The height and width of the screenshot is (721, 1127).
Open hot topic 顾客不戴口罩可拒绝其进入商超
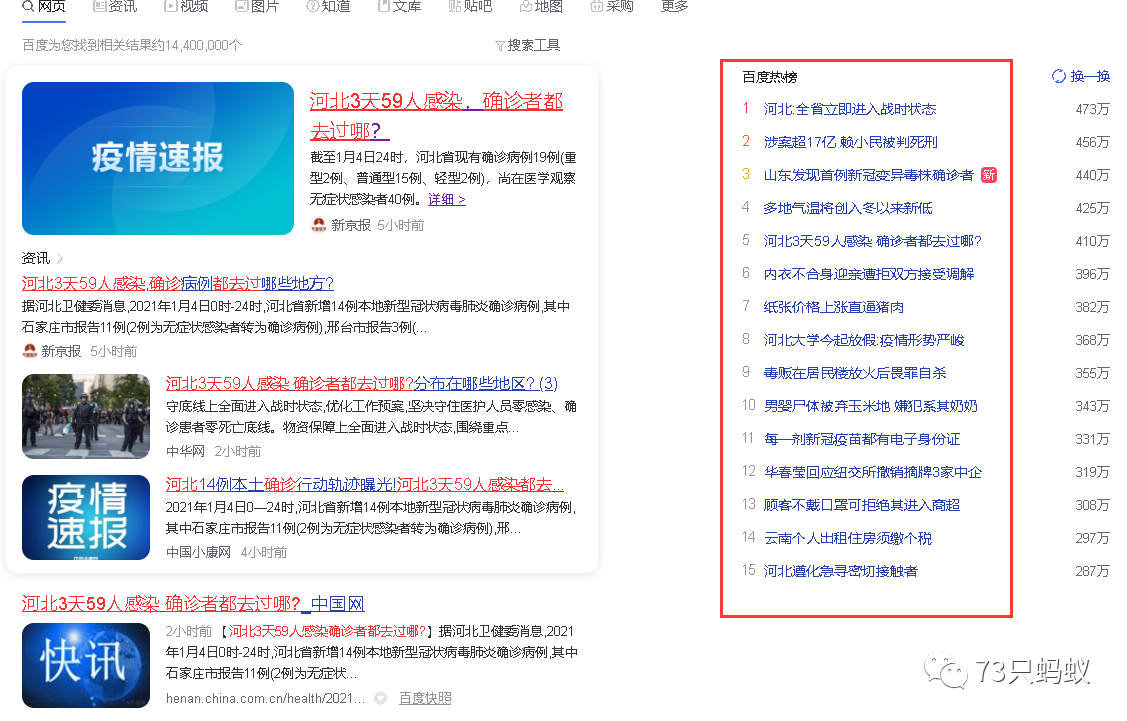[x=862, y=505]
